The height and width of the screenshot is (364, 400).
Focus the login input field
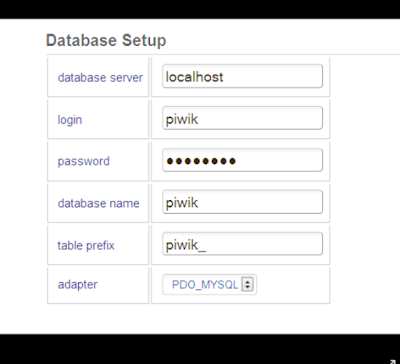[242, 118]
